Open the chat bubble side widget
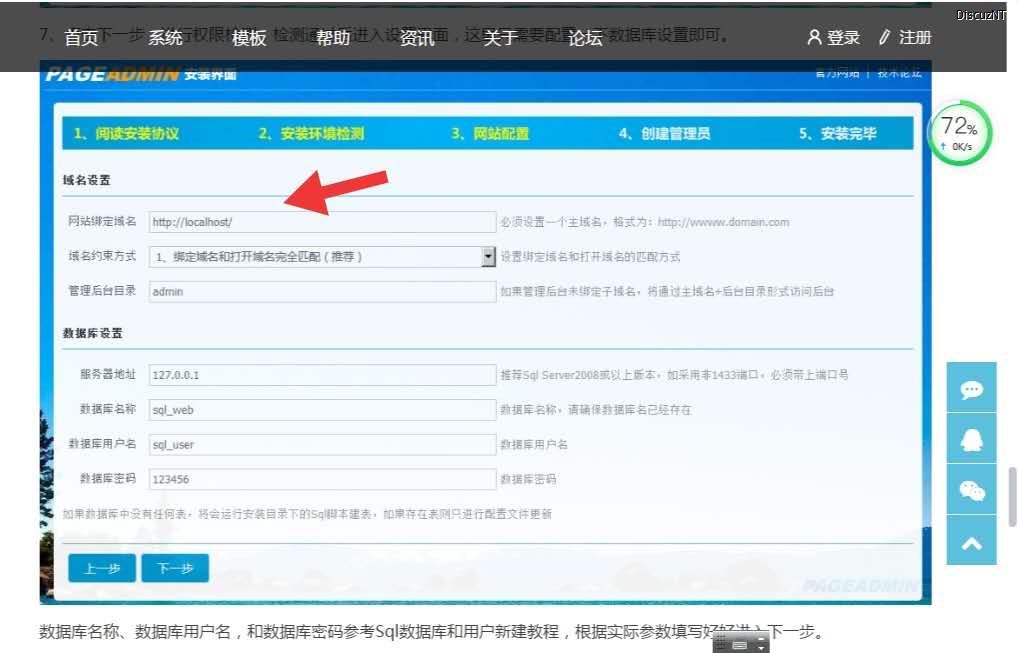The height and width of the screenshot is (653, 1018). click(971, 388)
